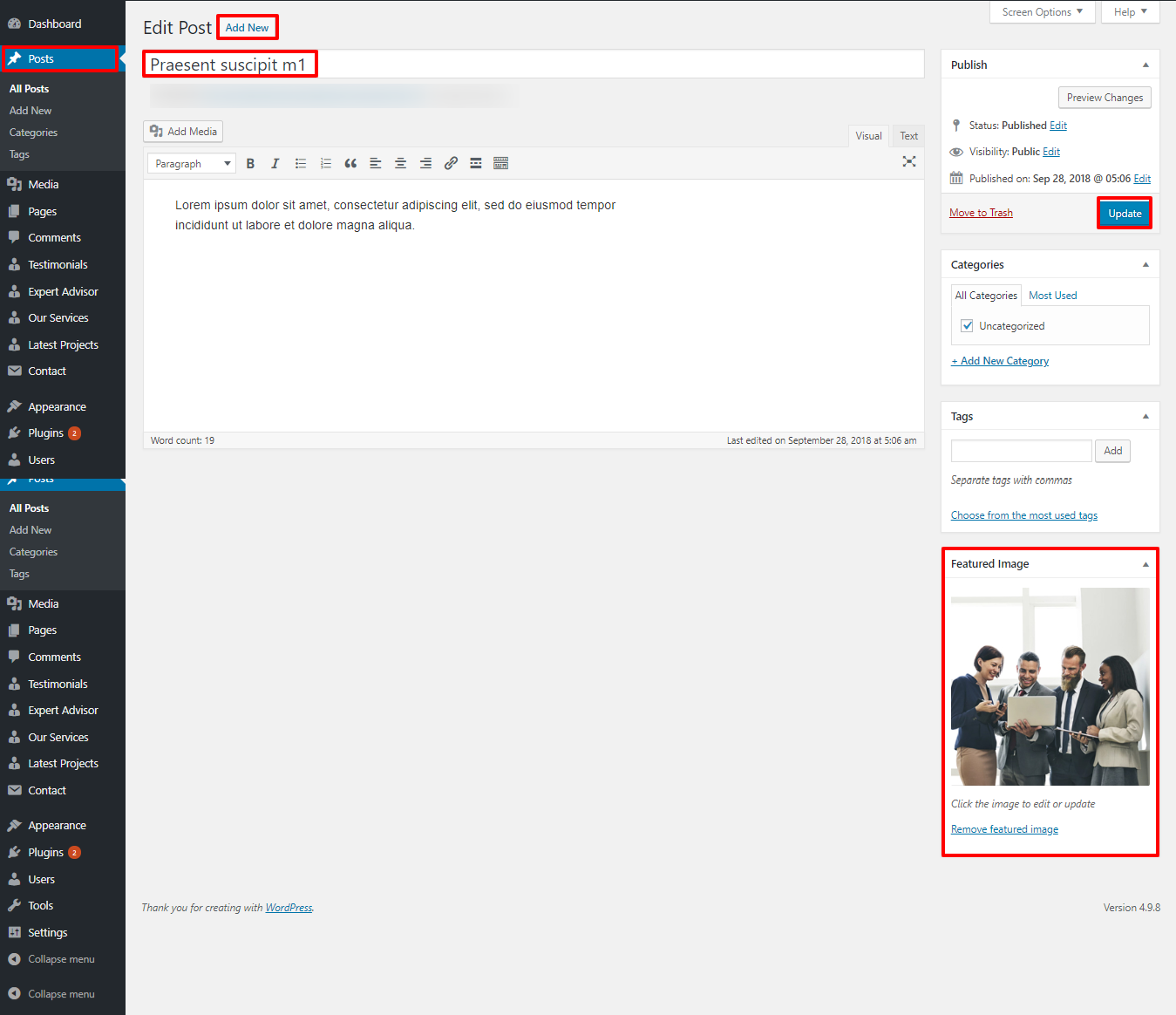The image size is (1176, 1015).
Task: Apply blockquote formatting
Action: (350, 163)
